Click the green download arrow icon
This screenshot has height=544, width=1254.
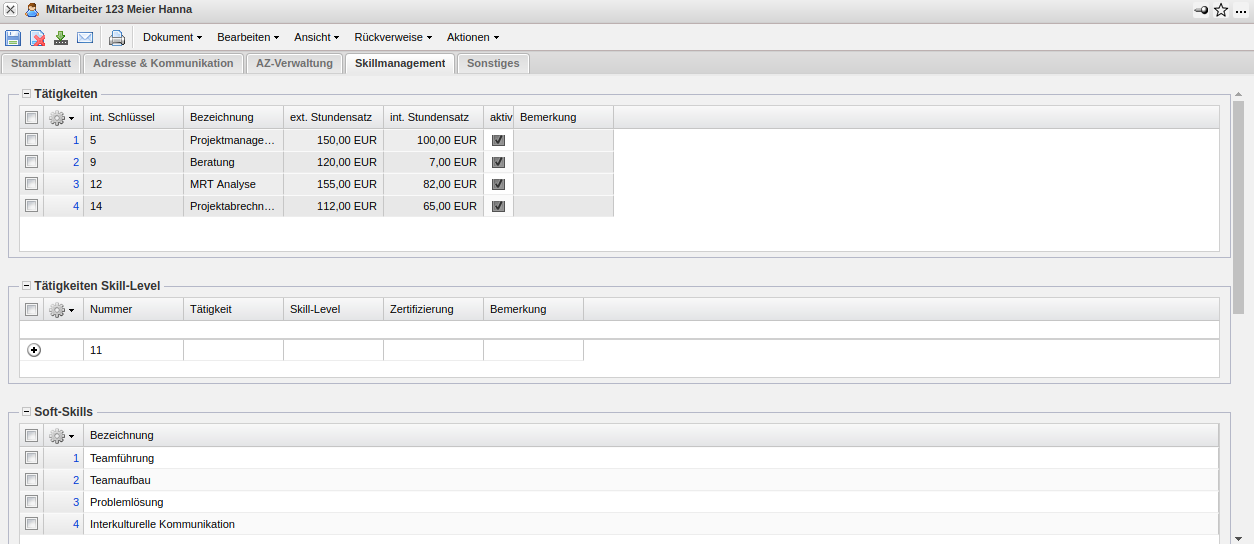pos(61,38)
